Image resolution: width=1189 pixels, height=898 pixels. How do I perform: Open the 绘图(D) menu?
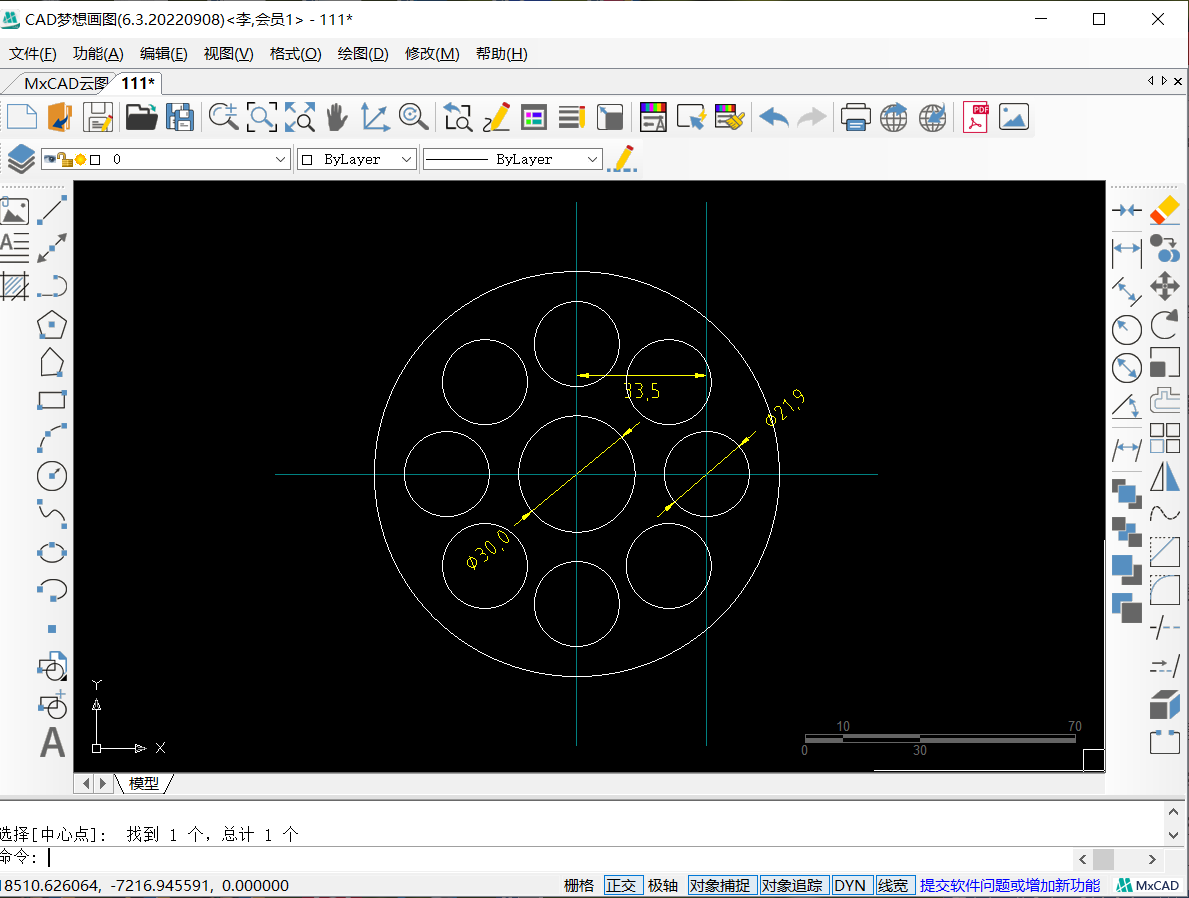pyautogui.click(x=362, y=54)
